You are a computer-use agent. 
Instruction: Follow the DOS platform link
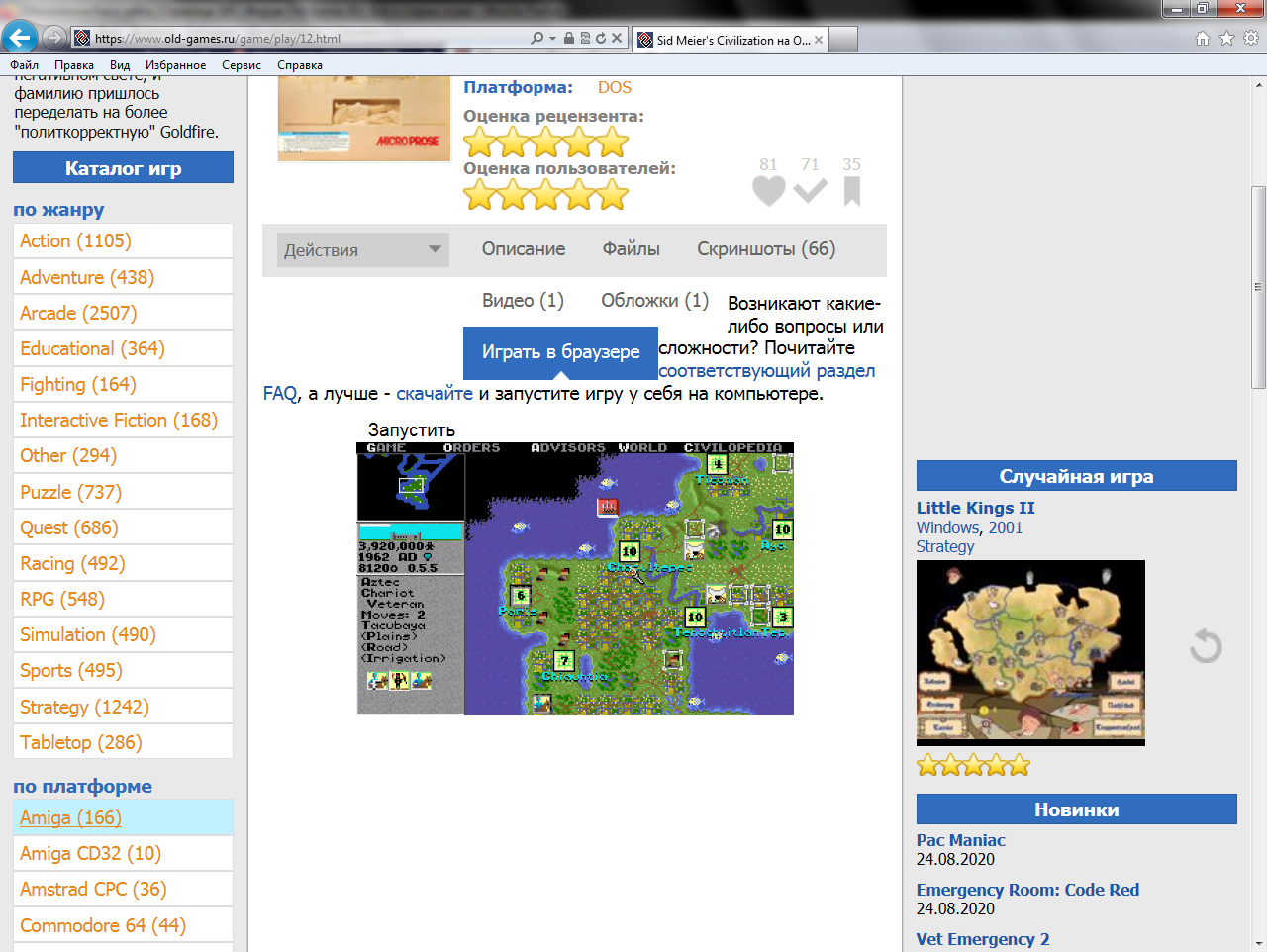[x=615, y=87]
